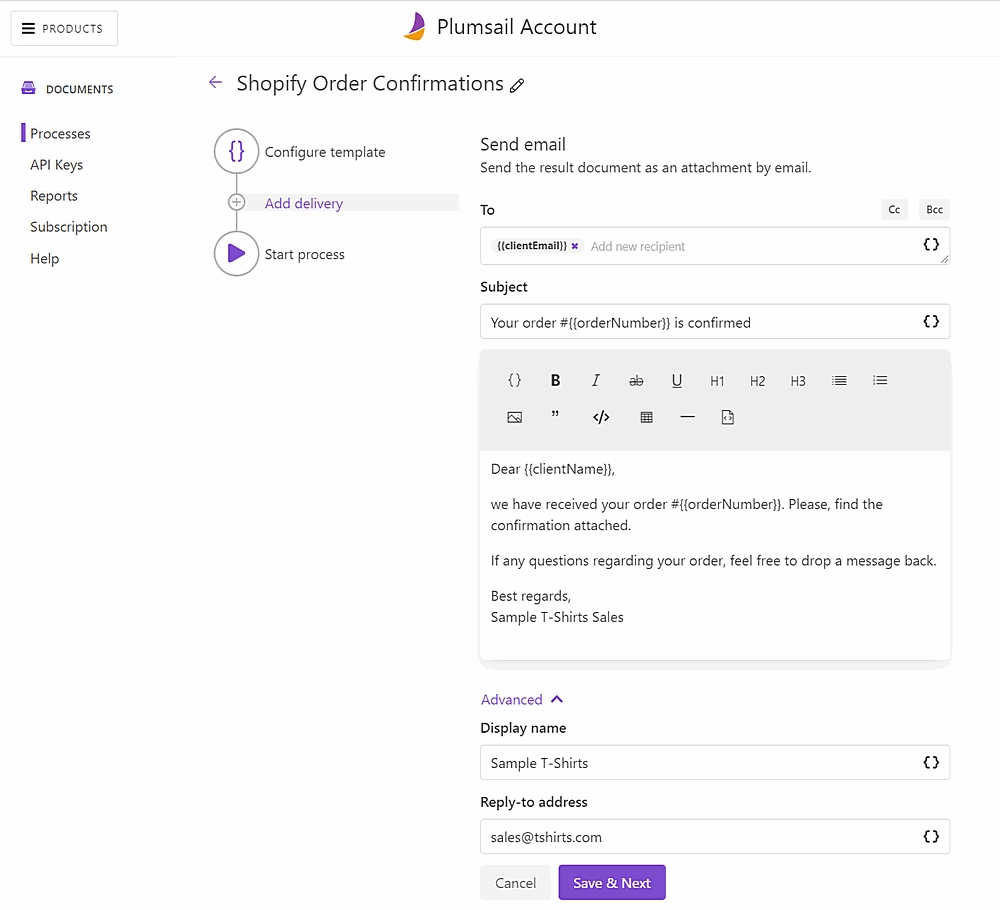Open Subscription in sidebar
This screenshot has height=910, width=1000.
coord(68,226)
